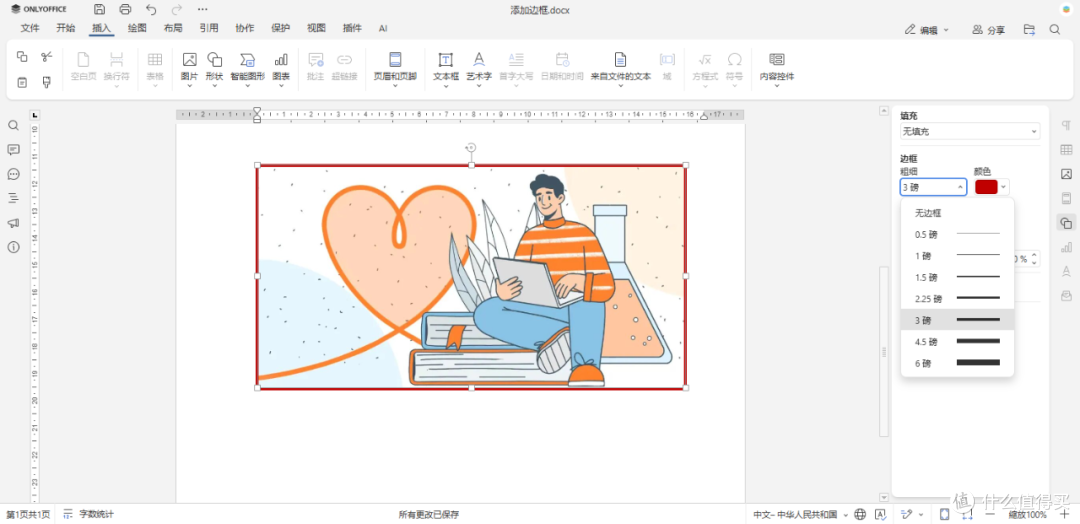Expand the 填充 fill type dropdown
Viewport: 1080px width, 524px height.
pos(970,132)
